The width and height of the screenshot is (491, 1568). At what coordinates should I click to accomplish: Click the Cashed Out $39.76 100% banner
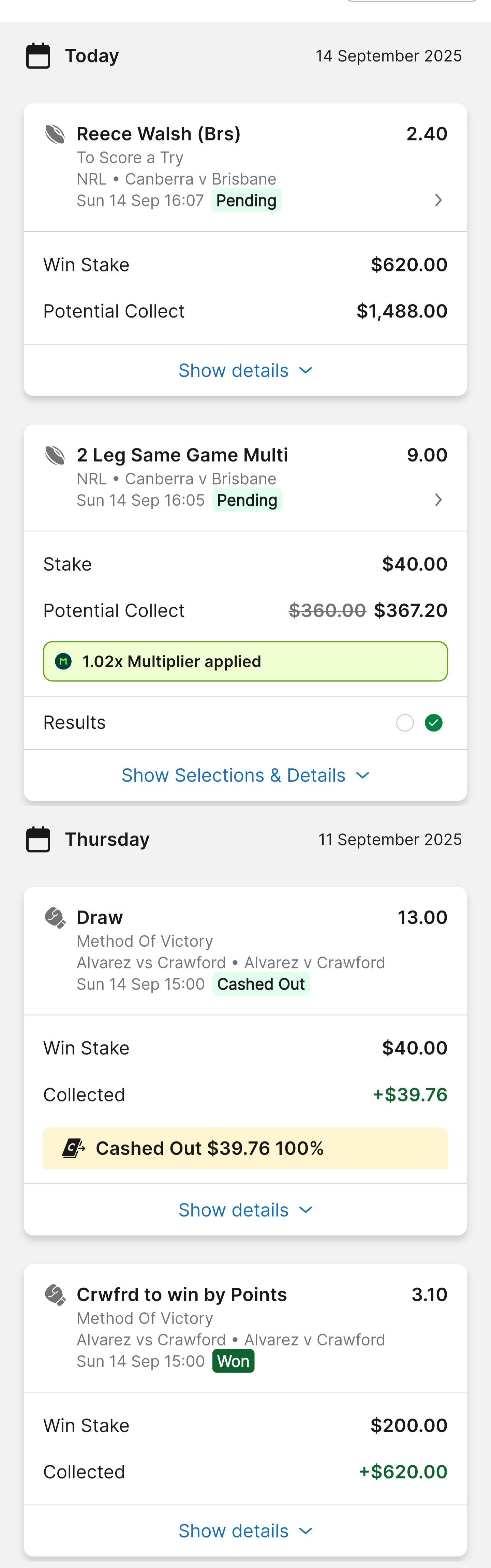245,1148
